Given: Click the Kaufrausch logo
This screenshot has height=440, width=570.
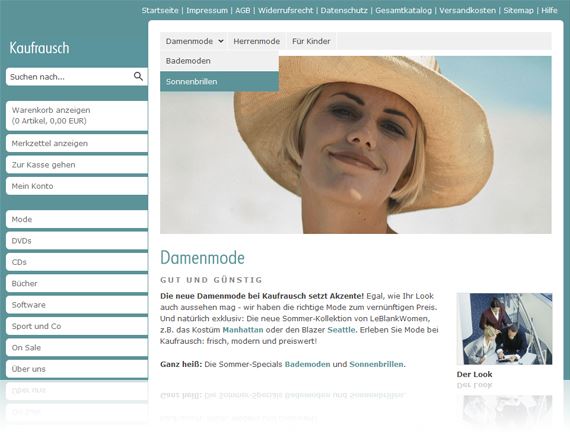Looking at the screenshot, I should (x=39, y=48).
